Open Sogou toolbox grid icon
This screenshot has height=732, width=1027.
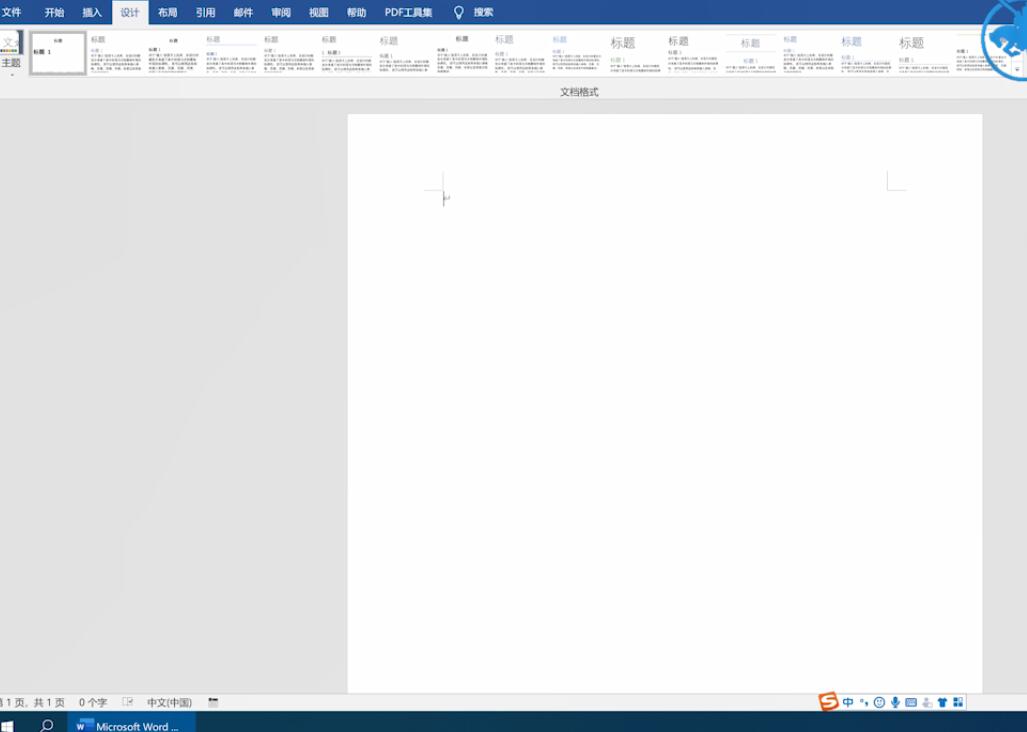pyautogui.click(x=958, y=703)
